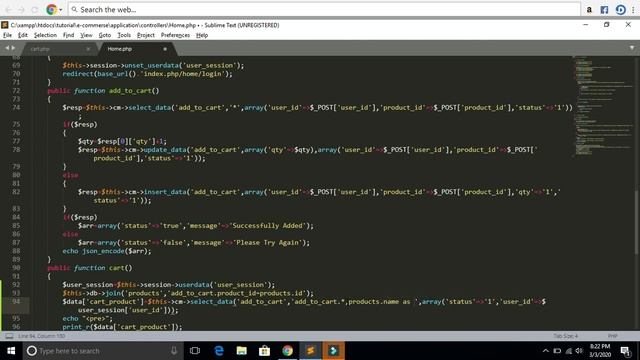This screenshot has height=360, width=640.
Task: Open Microsoft Store from taskbar
Action: coord(264,351)
